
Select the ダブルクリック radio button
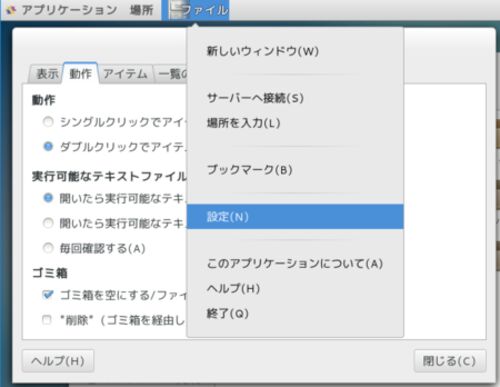48,146
